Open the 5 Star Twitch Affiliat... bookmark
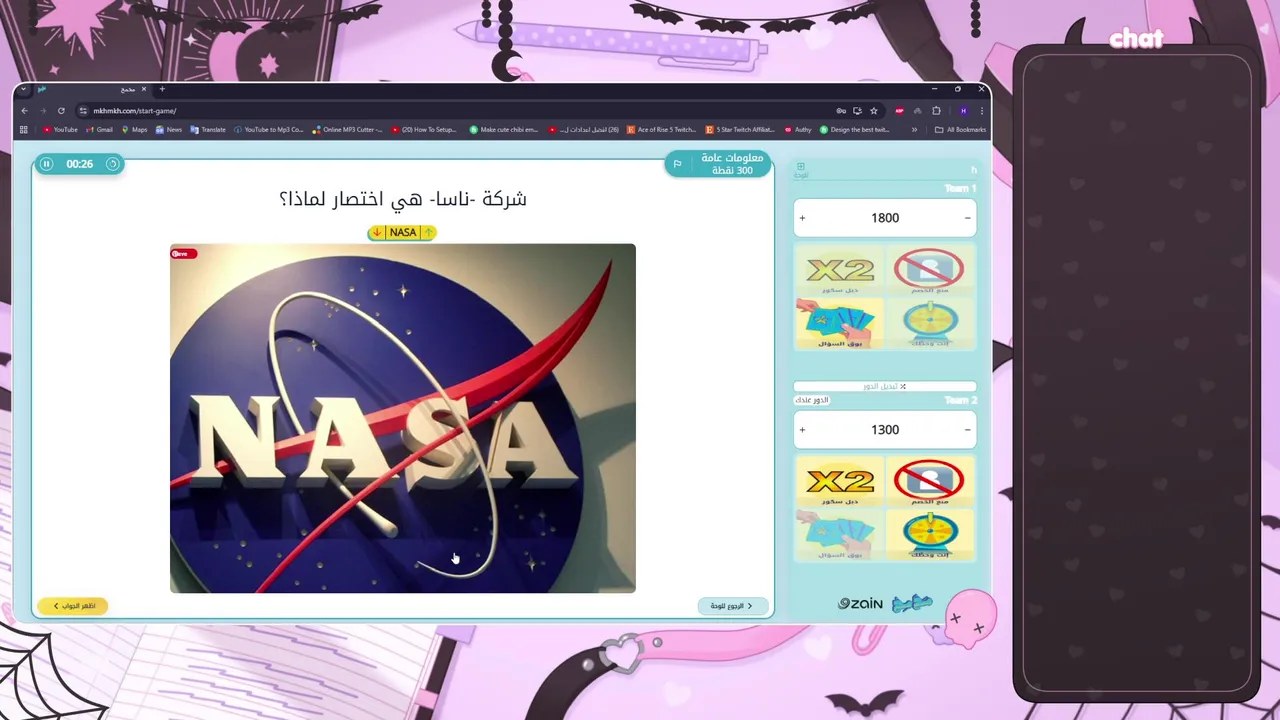 pos(740,130)
